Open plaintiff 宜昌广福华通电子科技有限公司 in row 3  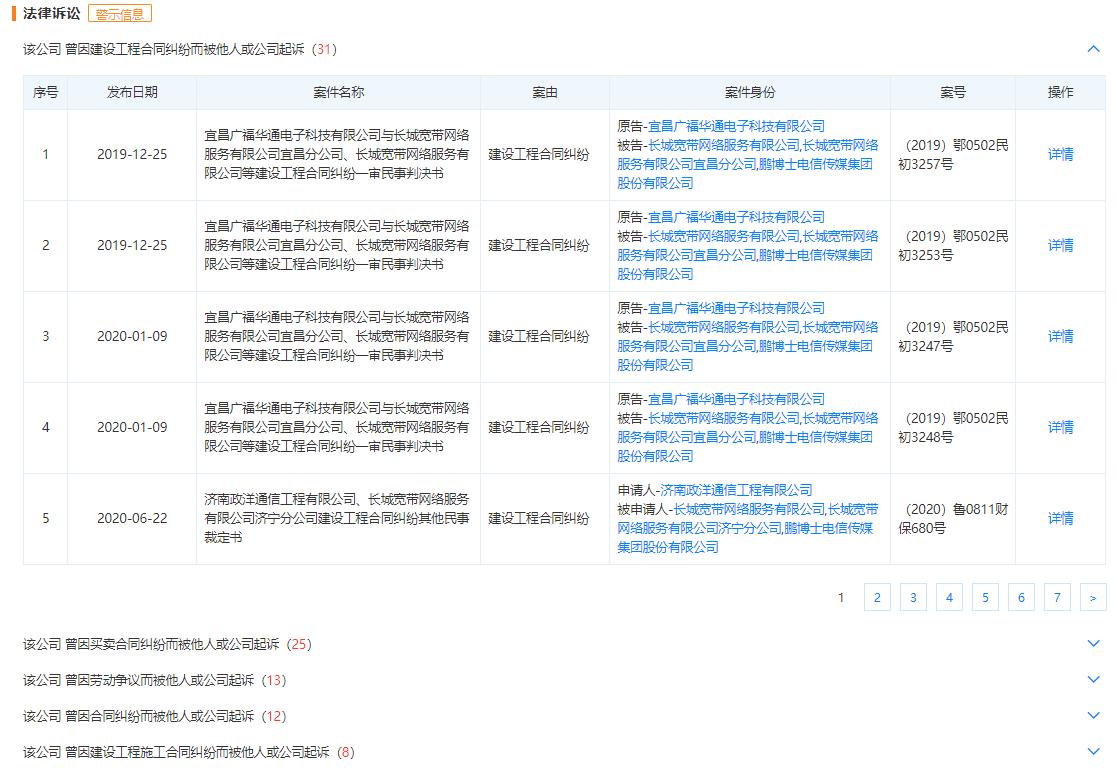tap(736, 308)
